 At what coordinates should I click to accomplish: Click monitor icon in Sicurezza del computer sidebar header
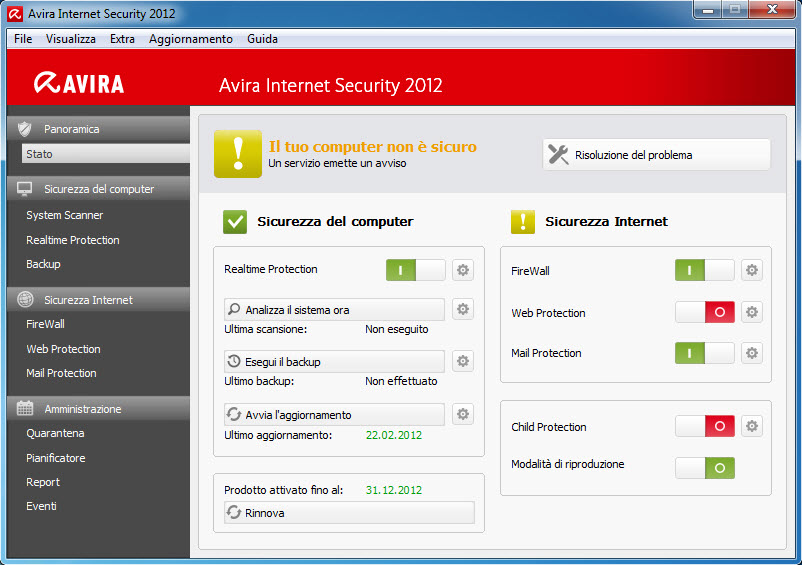pyautogui.click(x=25, y=189)
